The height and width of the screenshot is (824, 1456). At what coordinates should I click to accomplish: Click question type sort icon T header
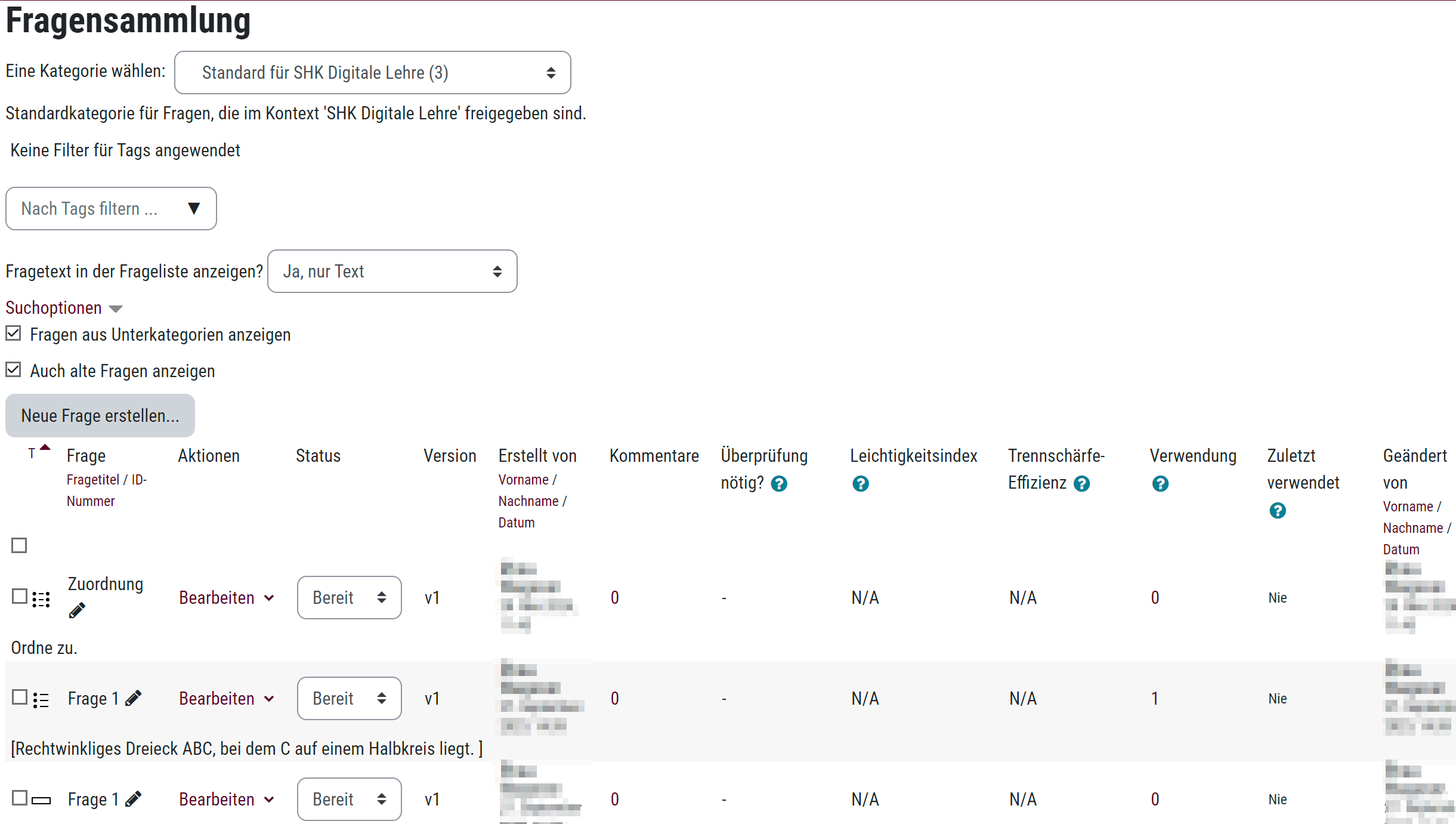coord(32,454)
